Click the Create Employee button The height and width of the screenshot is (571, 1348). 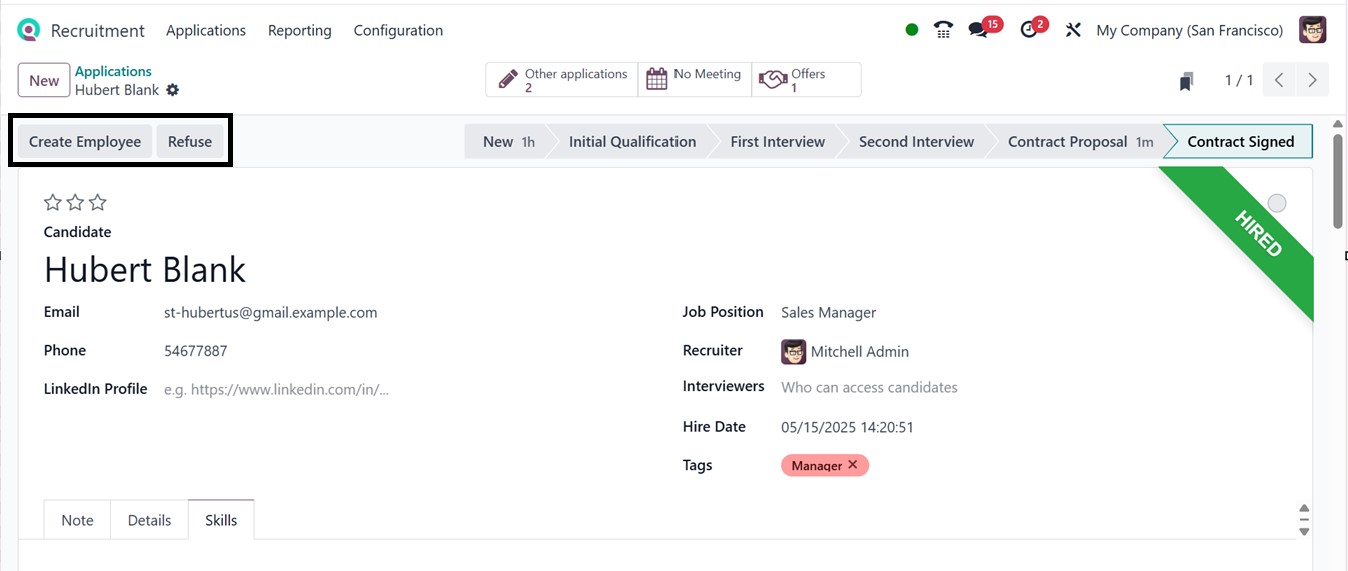[x=85, y=141]
